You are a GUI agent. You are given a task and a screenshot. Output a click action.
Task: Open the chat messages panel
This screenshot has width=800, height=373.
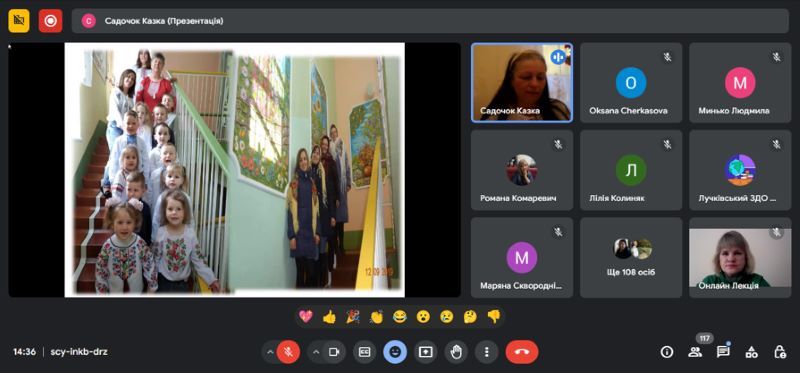click(723, 352)
